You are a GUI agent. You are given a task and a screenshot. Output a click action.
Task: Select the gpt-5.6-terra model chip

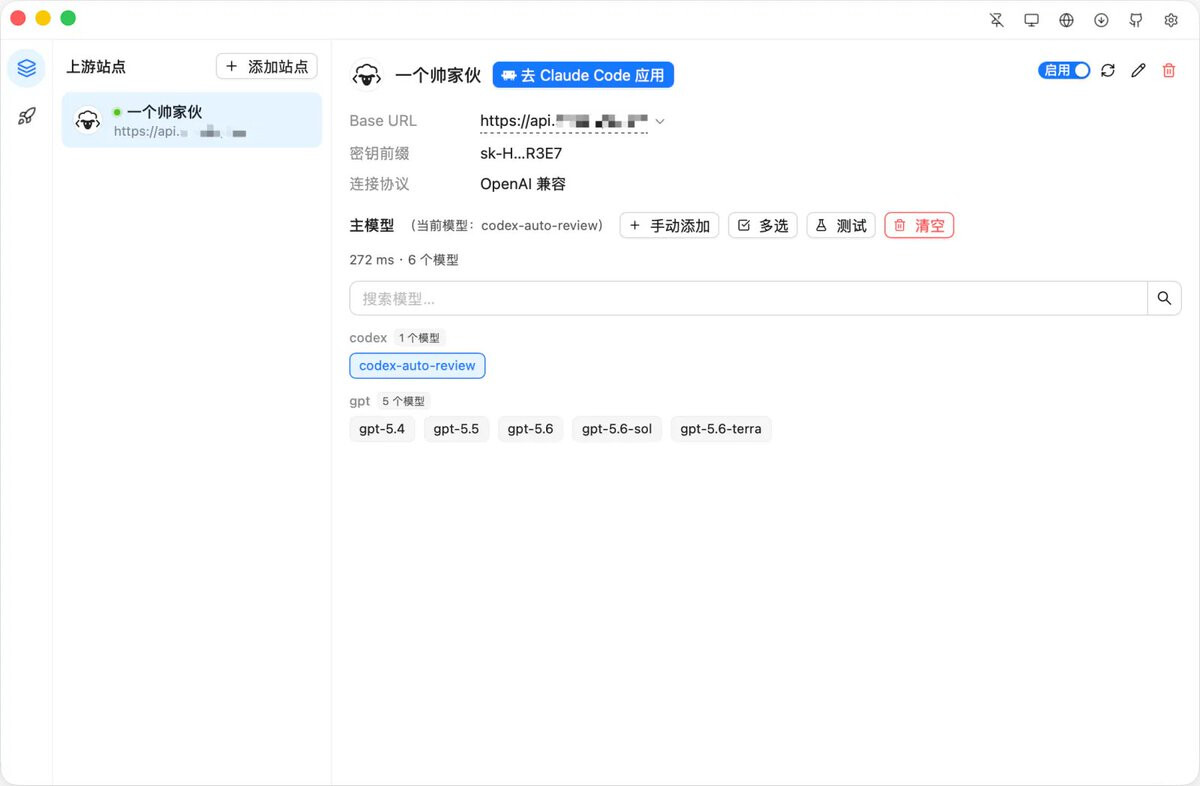click(721, 429)
